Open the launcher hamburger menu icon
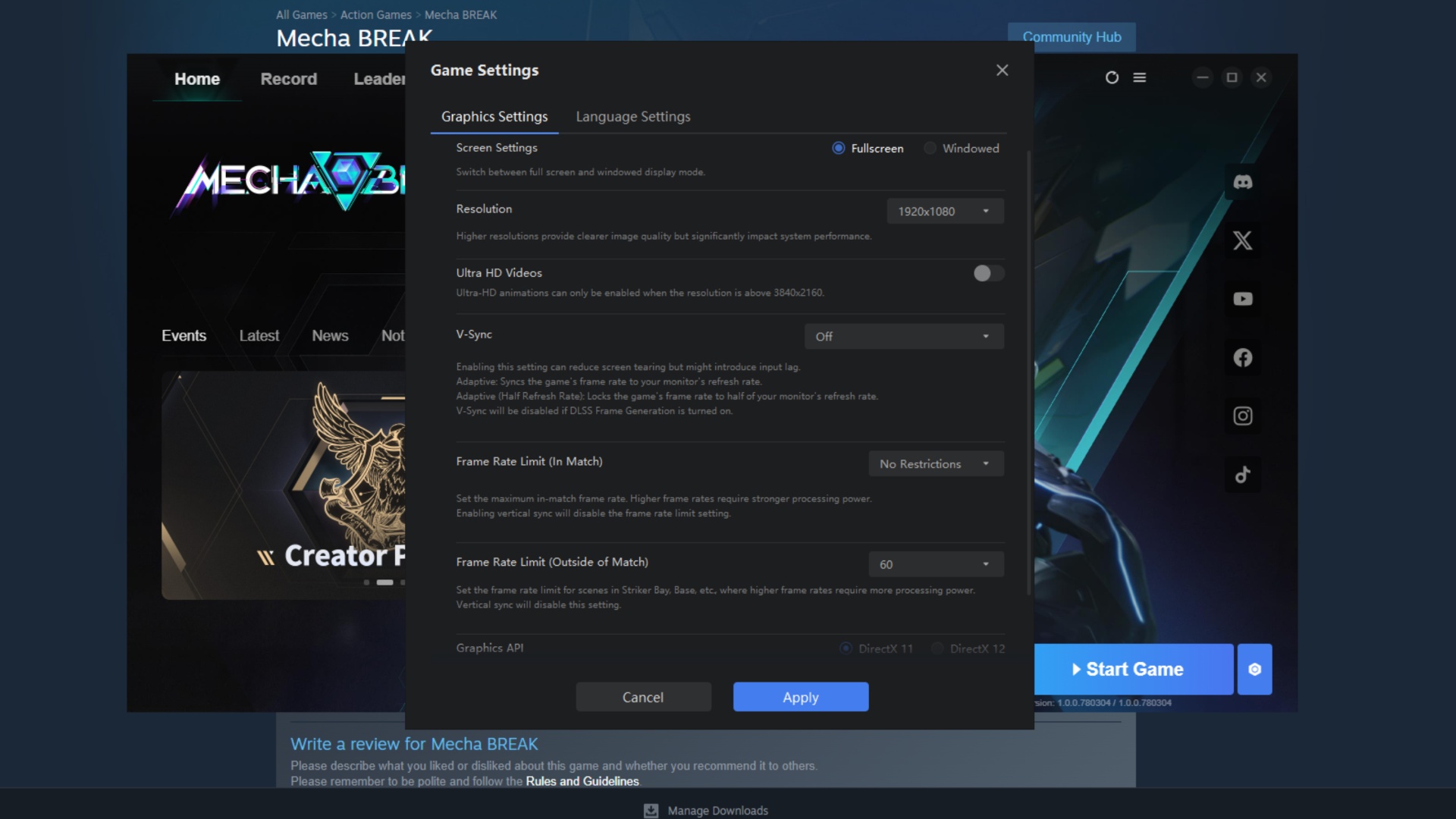The image size is (1456, 819). [x=1139, y=77]
